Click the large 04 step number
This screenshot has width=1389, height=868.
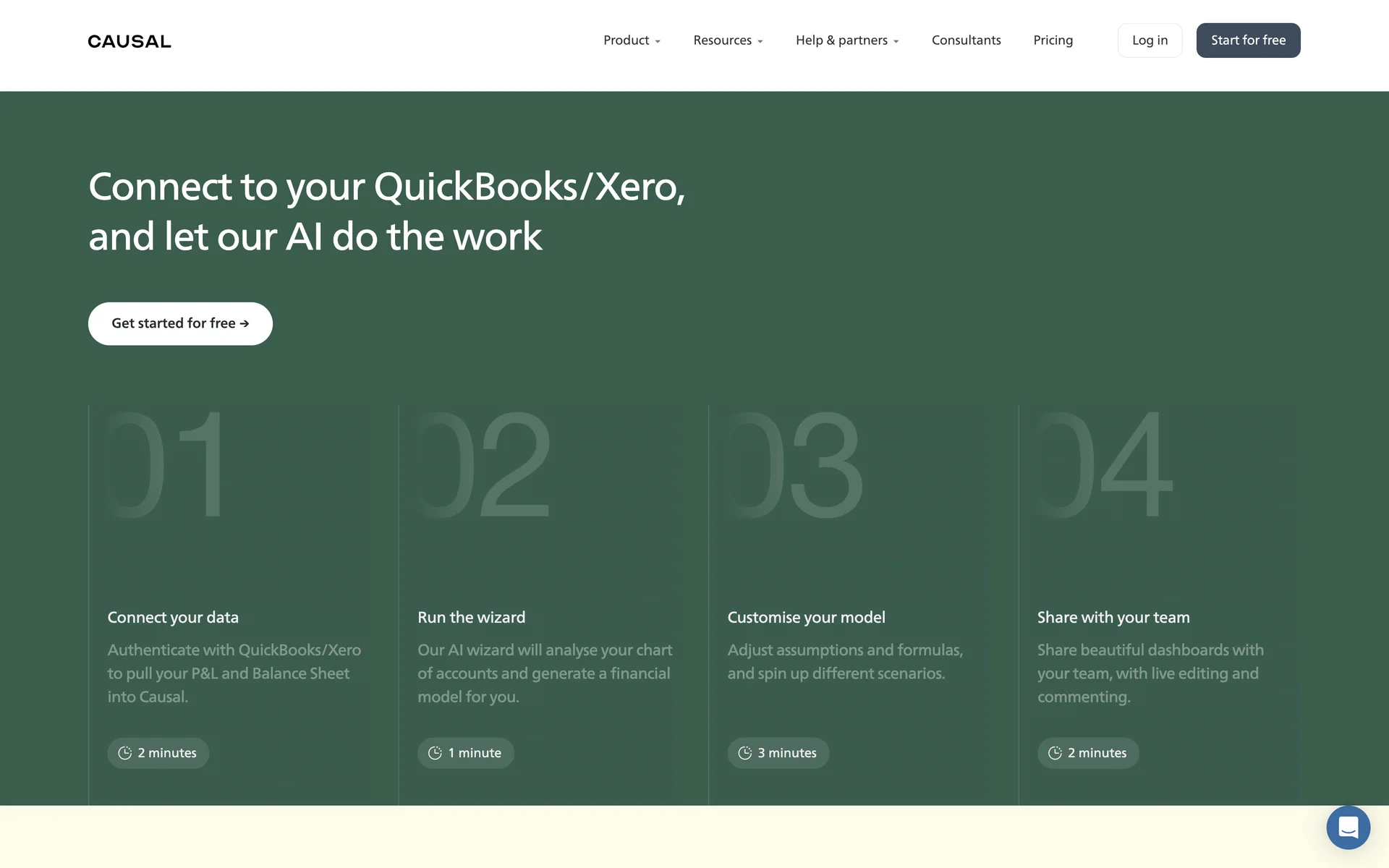(x=1103, y=464)
